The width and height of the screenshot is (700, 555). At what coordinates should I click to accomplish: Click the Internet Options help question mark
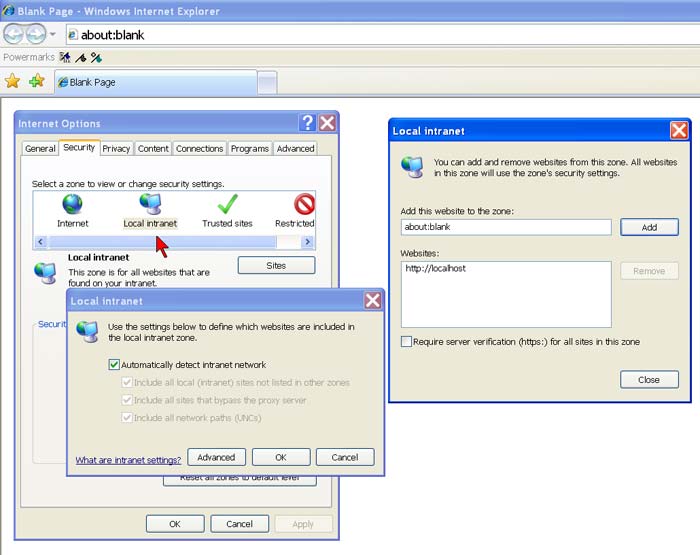[308, 123]
